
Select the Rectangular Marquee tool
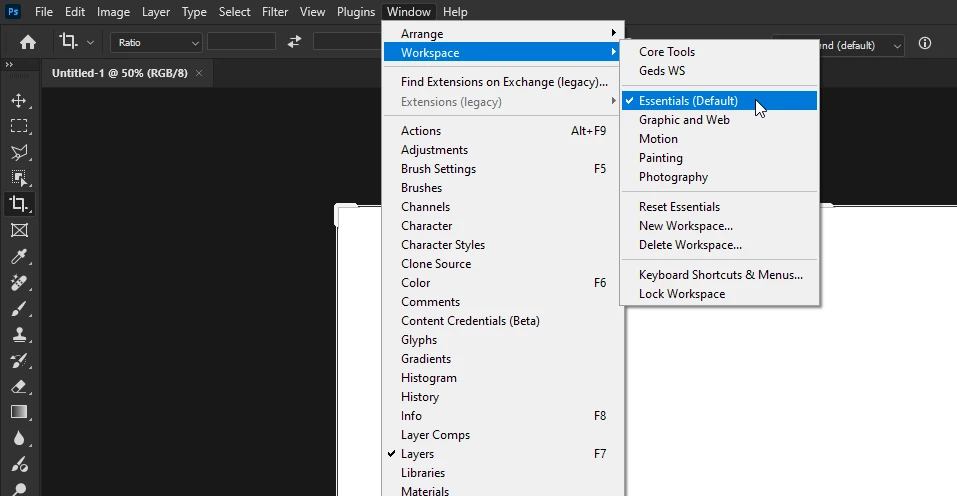[19, 126]
